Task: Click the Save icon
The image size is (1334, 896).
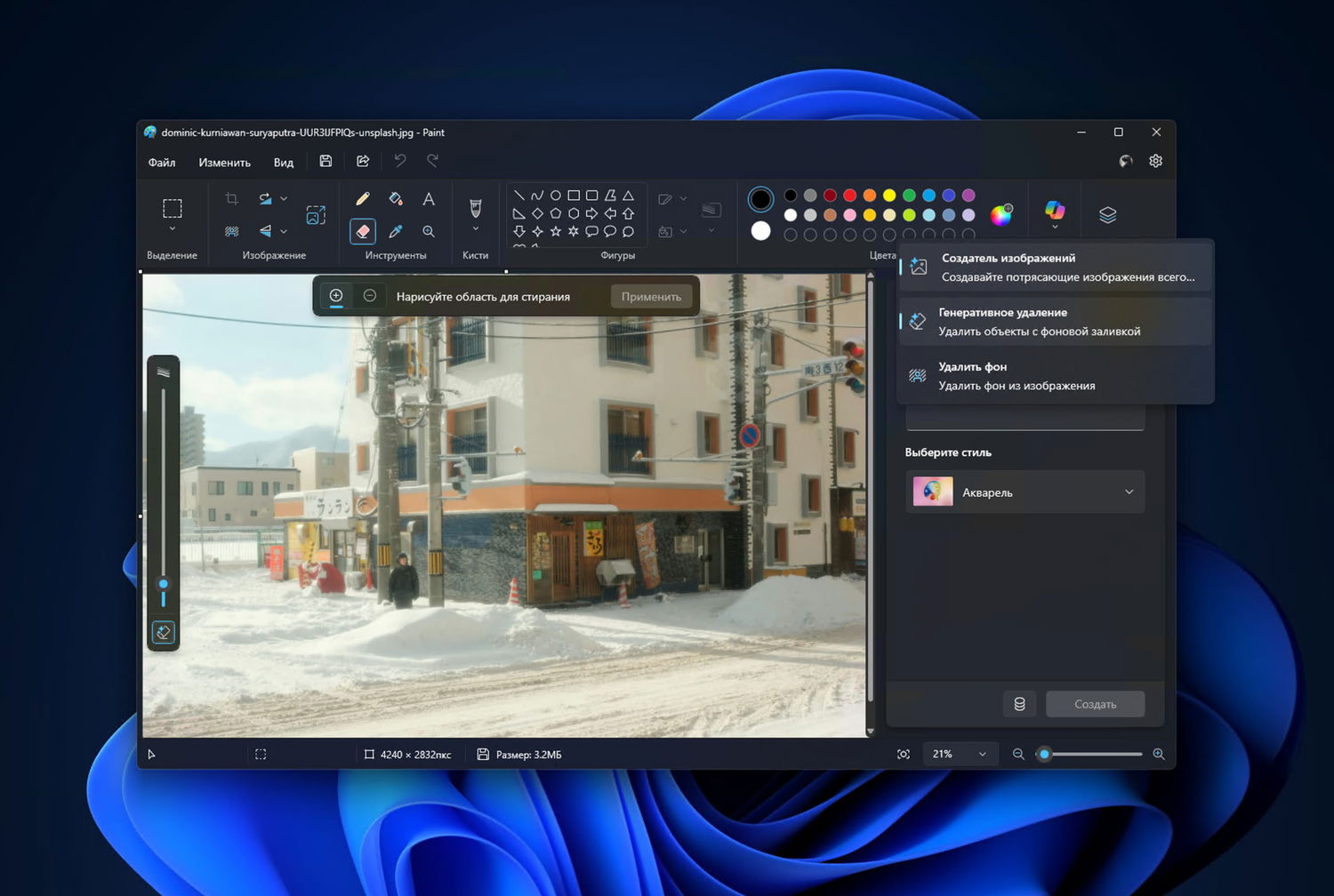Action: click(x=325, y=161)
